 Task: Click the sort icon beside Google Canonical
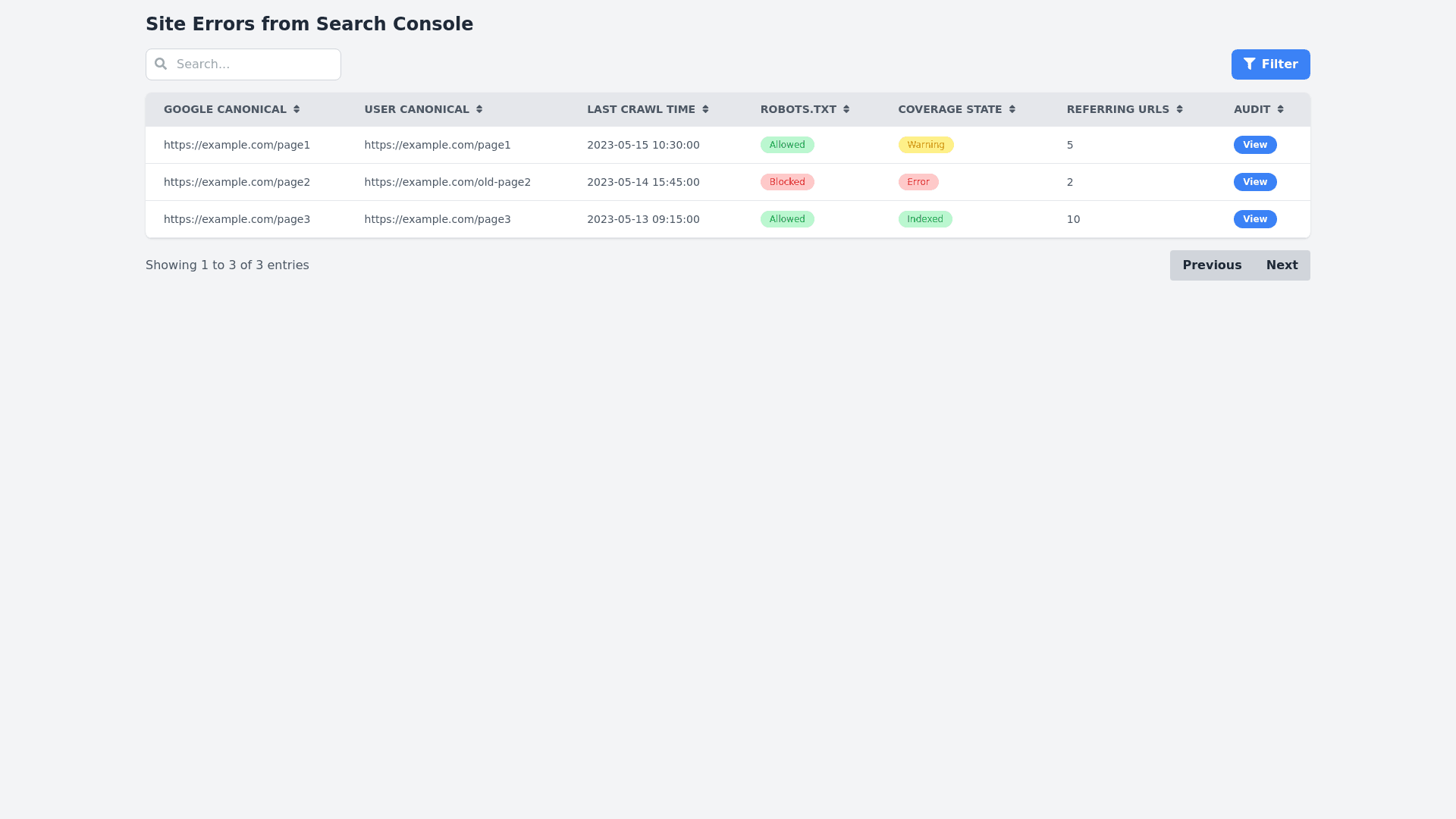[297, 109]
